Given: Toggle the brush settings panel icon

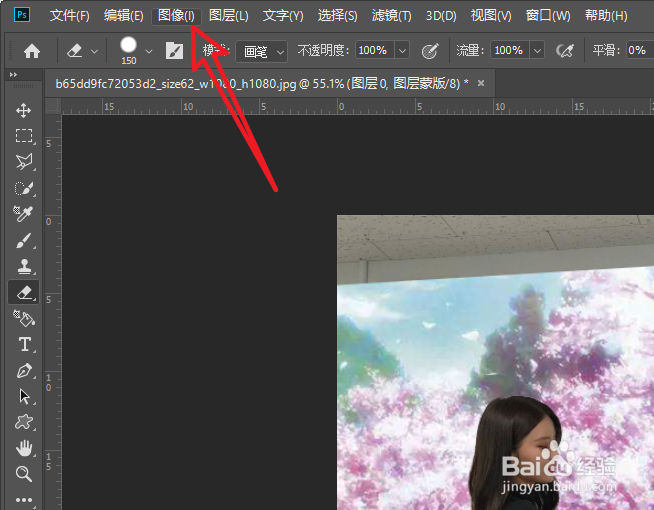Looking at the screenshot, I should (174, 51).
